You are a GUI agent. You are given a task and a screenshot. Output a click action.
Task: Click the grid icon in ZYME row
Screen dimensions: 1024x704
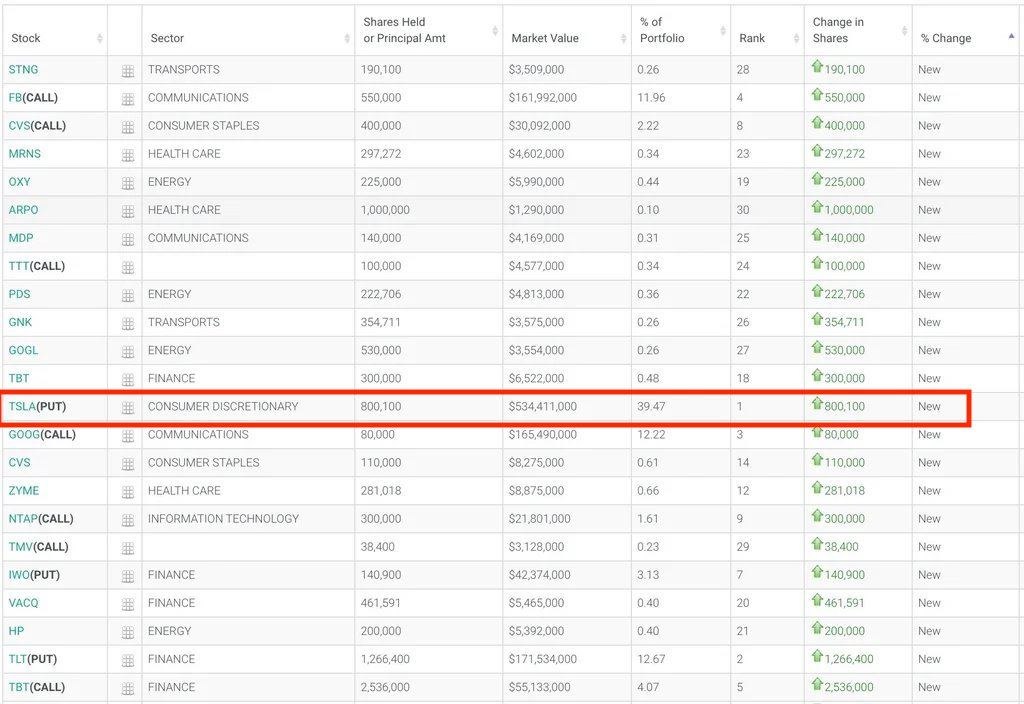point(128,492)
